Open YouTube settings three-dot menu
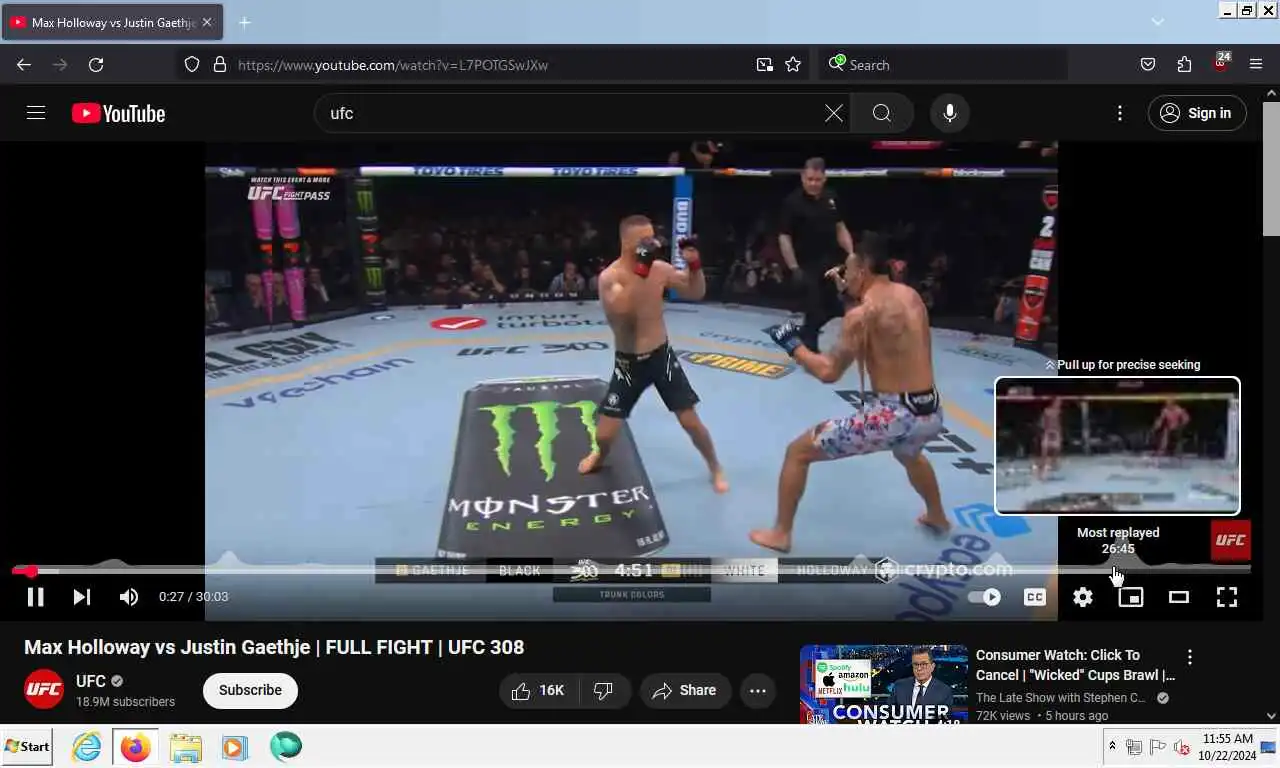The width and height of the screenshot is (1280, 768). pos(1120,113)
